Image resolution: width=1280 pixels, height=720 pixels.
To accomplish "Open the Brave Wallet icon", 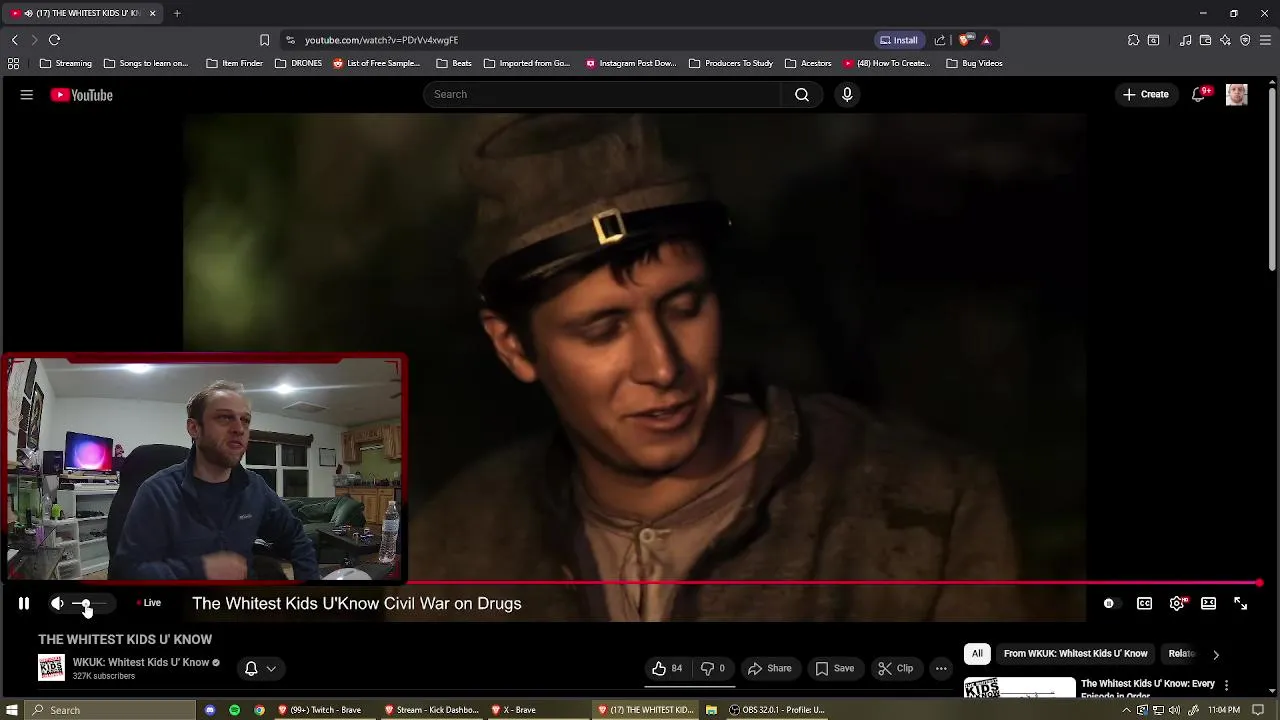I will [x=1205, y=40].
